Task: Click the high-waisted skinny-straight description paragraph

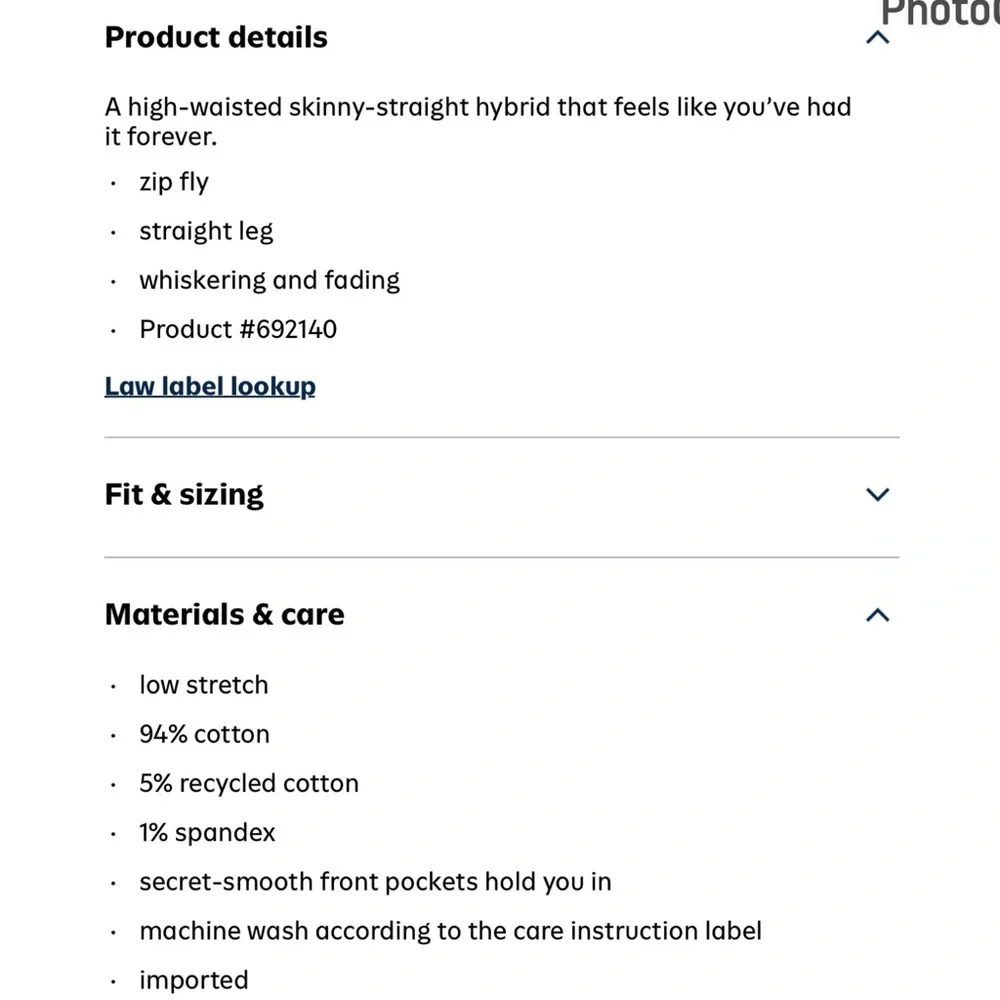Action: [x=477, y=121]
